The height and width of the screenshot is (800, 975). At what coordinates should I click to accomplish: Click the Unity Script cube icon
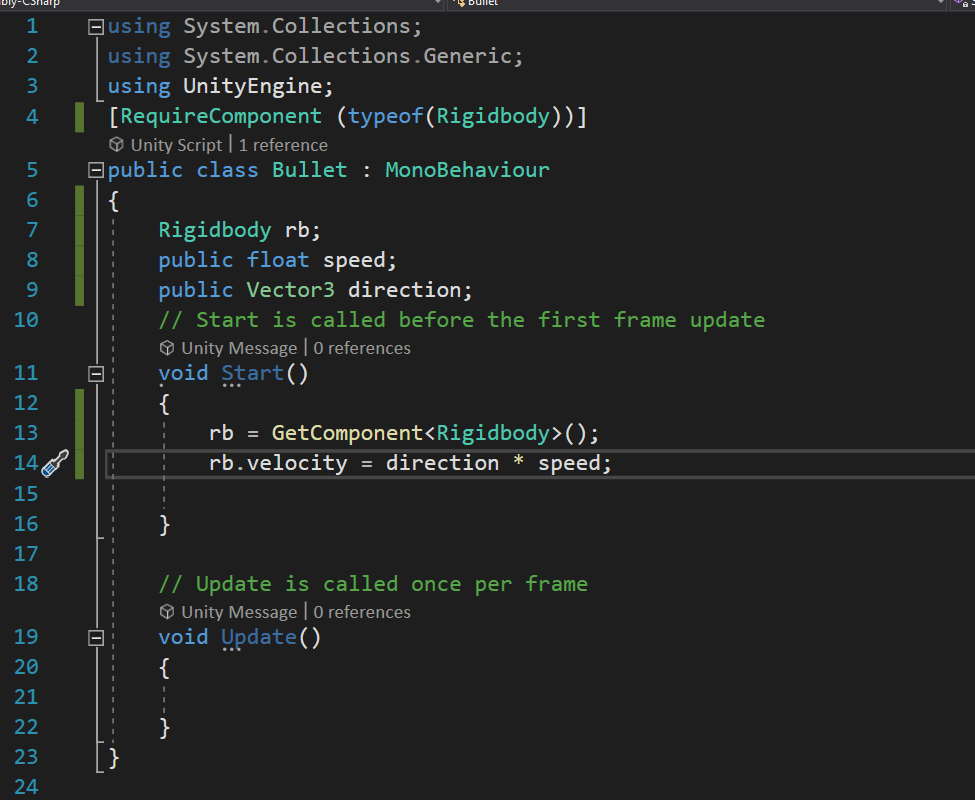(x=116, y=145)
